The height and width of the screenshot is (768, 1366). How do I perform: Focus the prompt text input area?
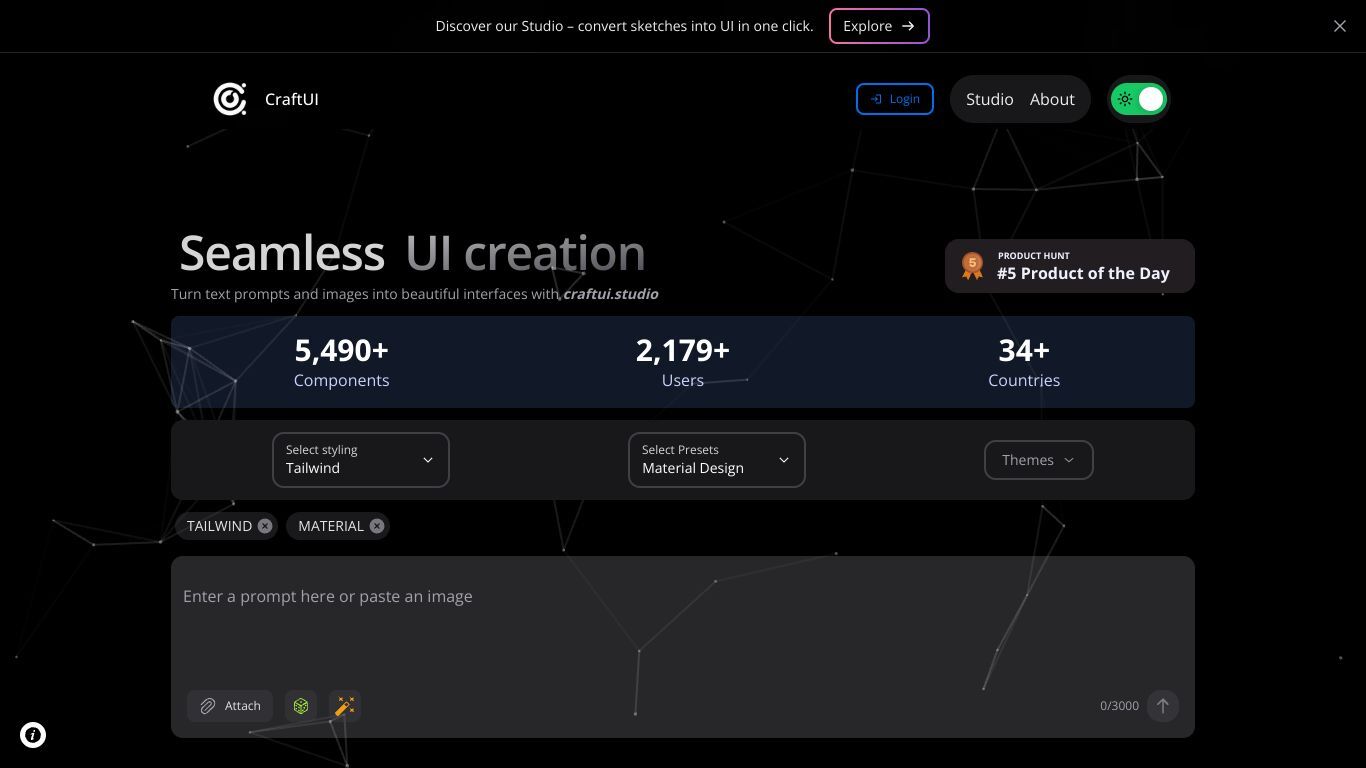pyautogui.click(x=683, y=620)
